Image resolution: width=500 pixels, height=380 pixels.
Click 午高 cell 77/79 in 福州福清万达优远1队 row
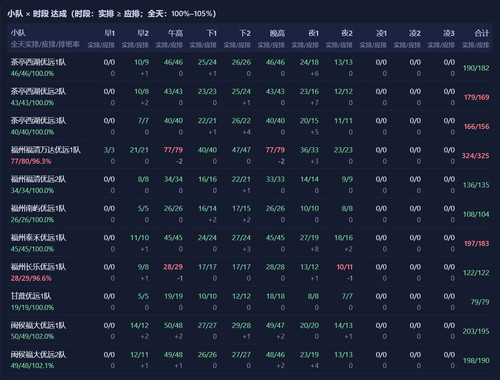(x=173, y=150)
